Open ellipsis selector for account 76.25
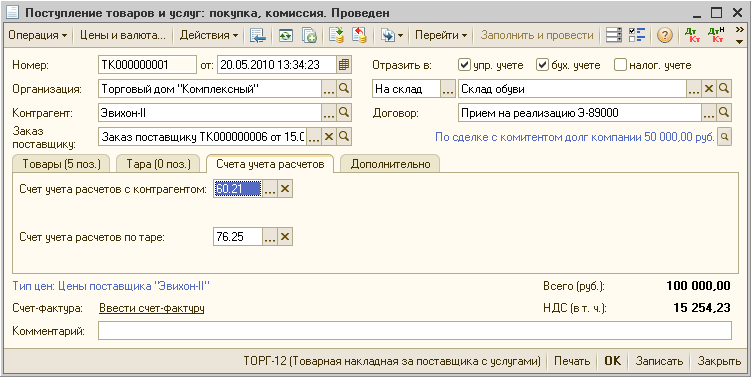Image resolution: width=751 pixels, height=377 pixels. (x=270, y=237)
